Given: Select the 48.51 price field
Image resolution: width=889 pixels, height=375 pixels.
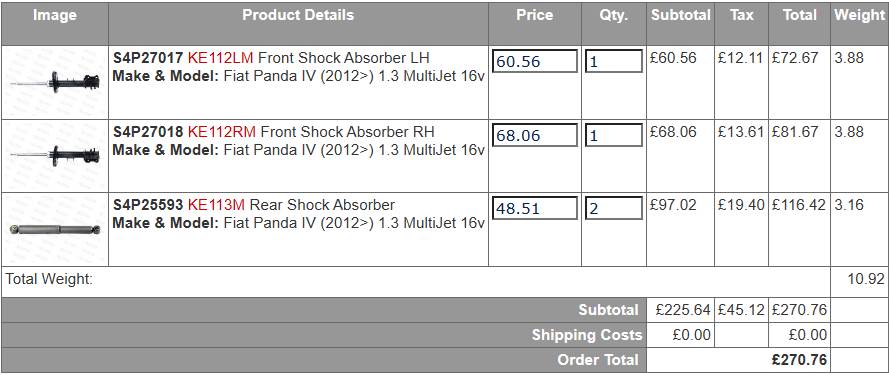Looking at the screenshot, I should point(535,208).
